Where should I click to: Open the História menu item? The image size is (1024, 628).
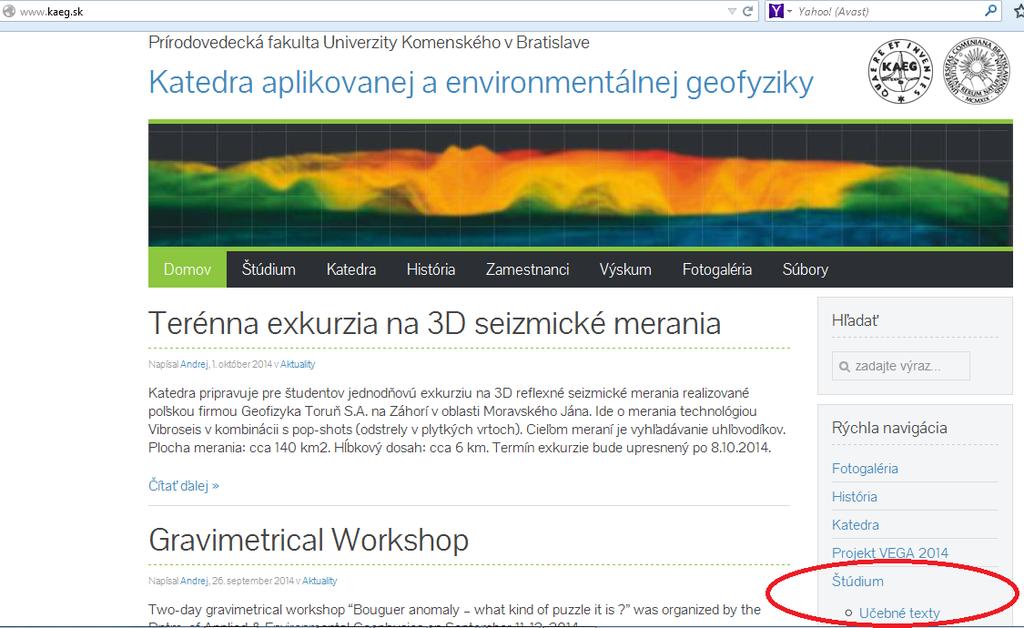pos(431,269)
